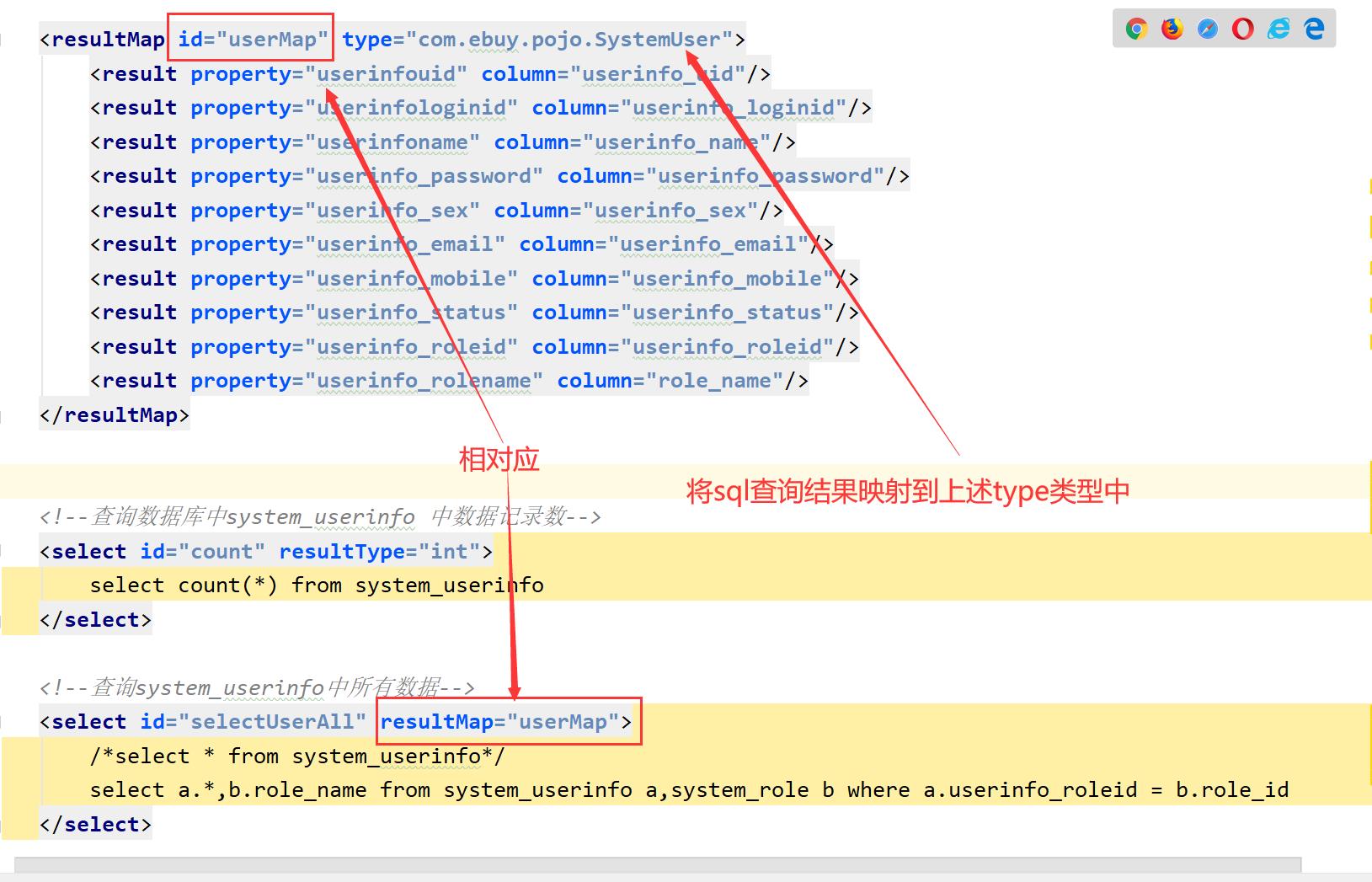
Task: Open preview in Firefox browser icon
Action: (1172, 29)
